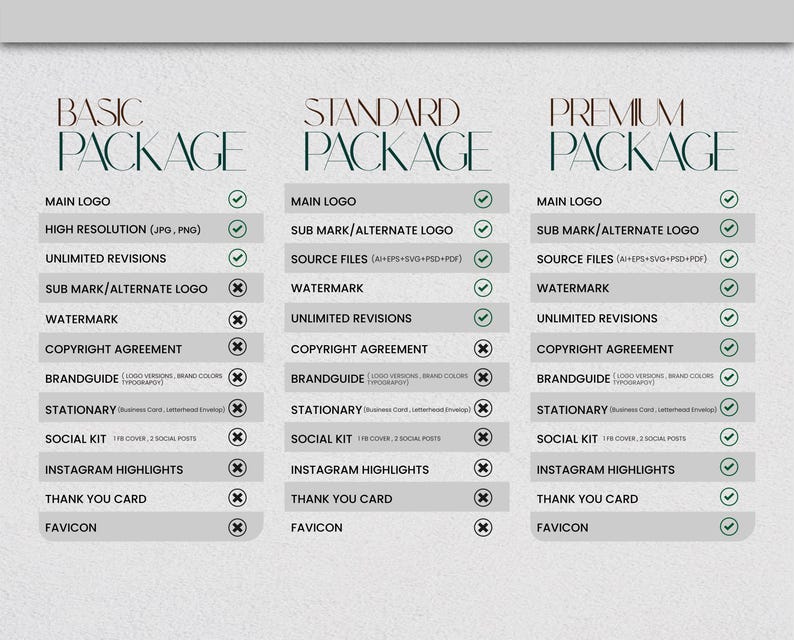Click the Premium Copyright Agreement checkmark
Viewport: 794px width, 640px height.
point(729,347)
